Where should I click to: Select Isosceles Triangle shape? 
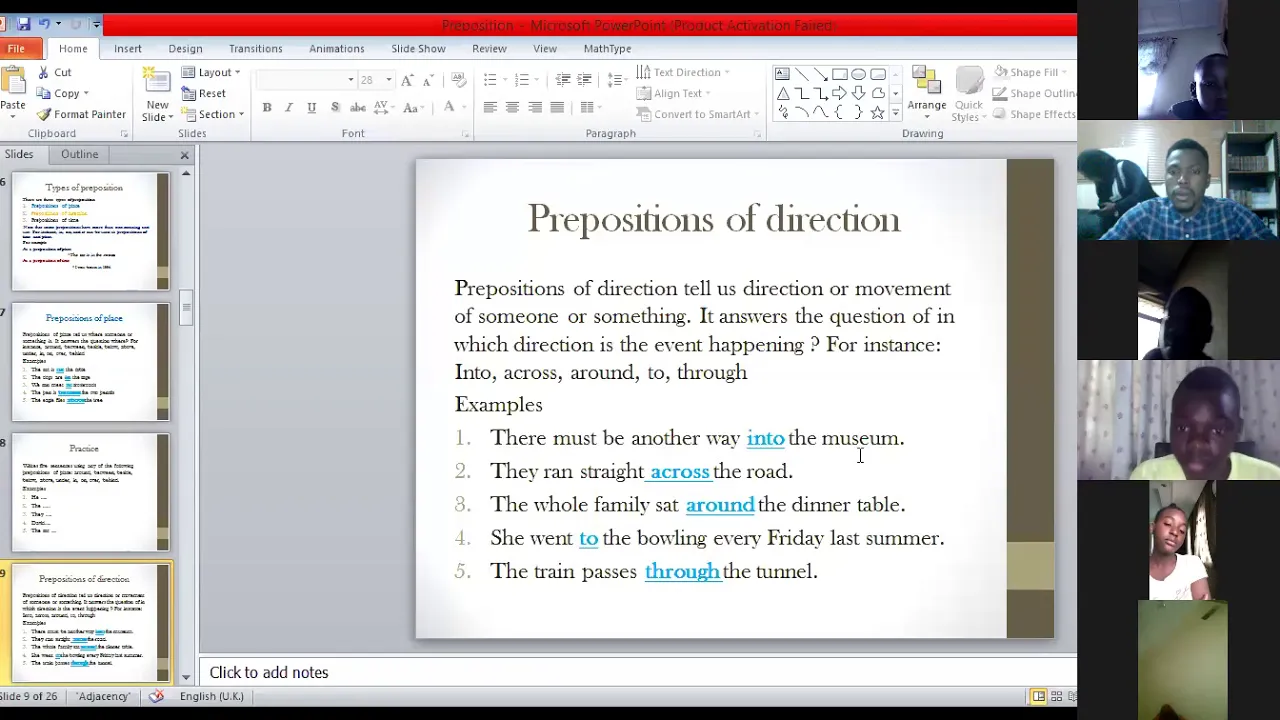tap(782, 93)
